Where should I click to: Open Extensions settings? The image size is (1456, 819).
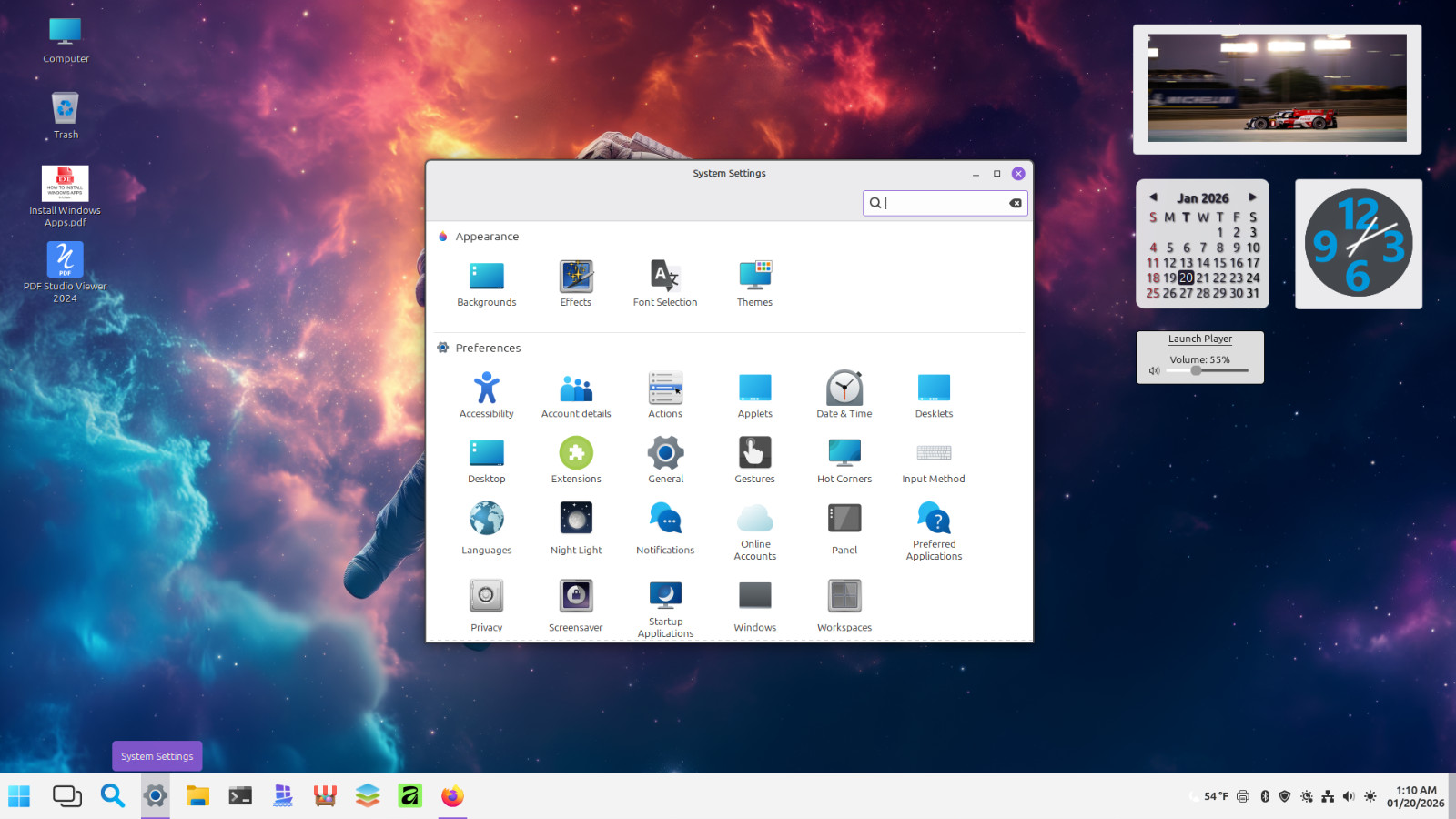point(576,460)
